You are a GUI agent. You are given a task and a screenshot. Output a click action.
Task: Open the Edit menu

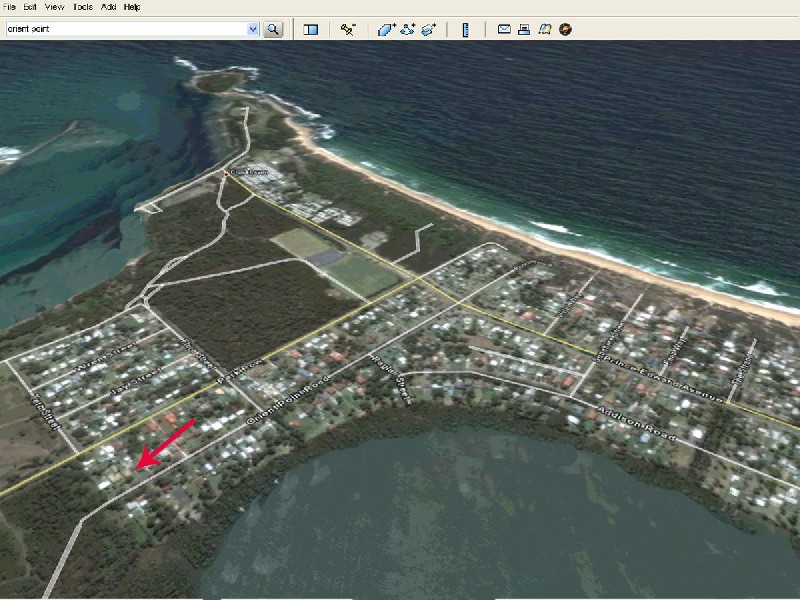click(30, 5)
